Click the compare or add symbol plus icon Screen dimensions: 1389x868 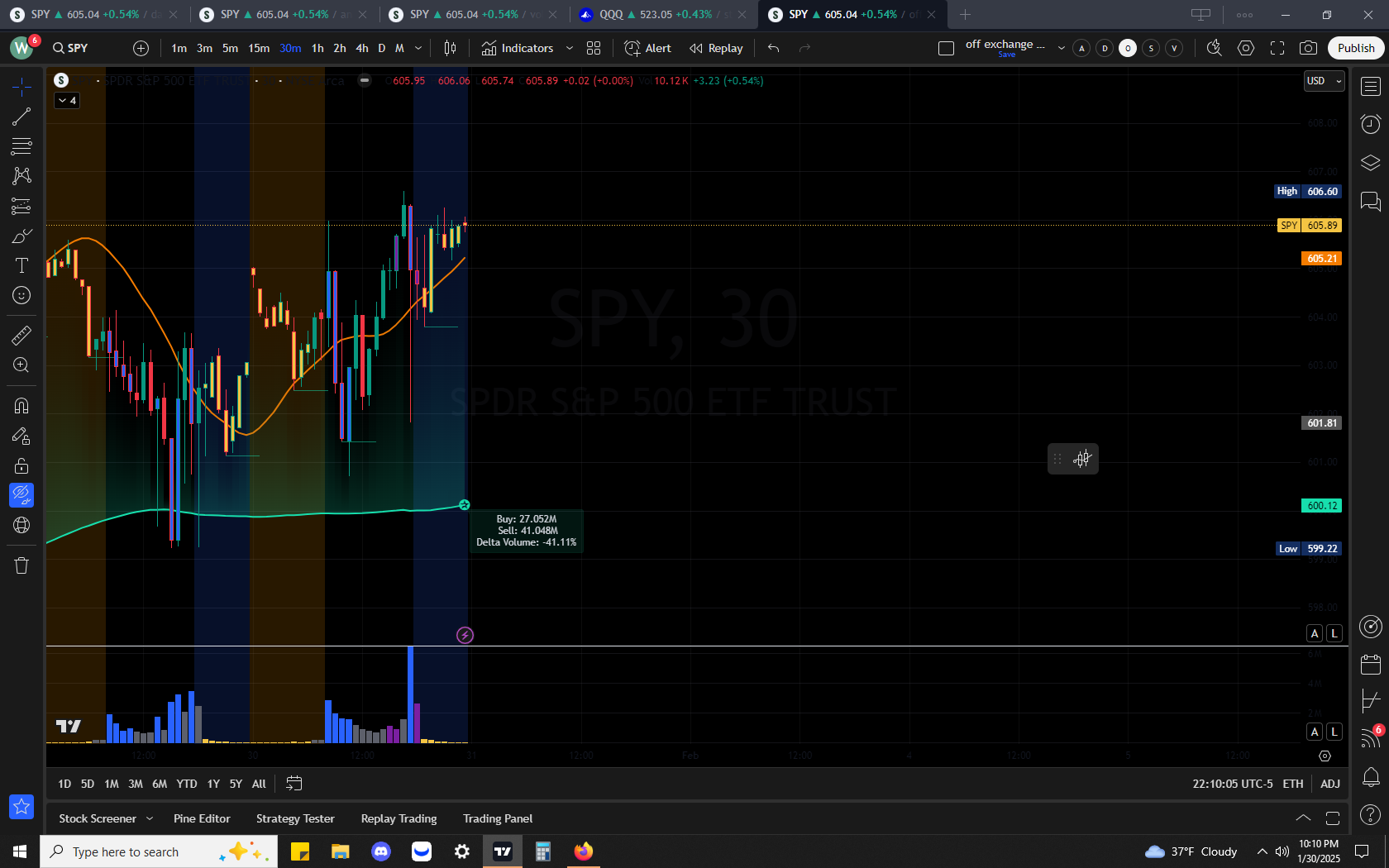pos(141,48)
